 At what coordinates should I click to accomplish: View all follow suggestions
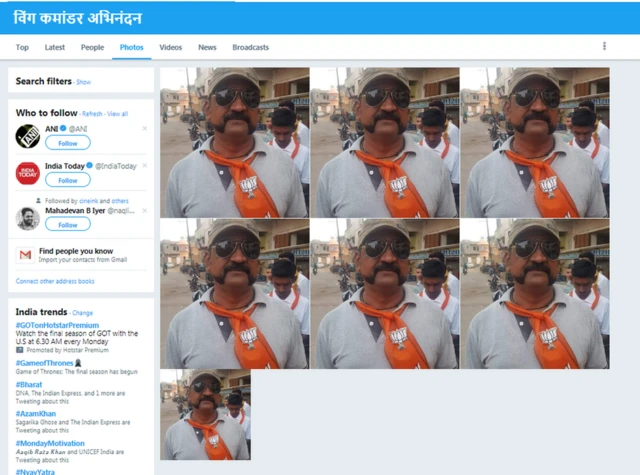pos(118,114)
